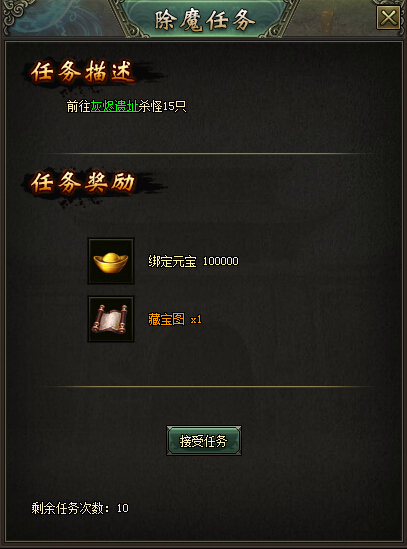407x549 pixels.
Task: Accept the quest with 接受任务 button
Action: [204, 440]
